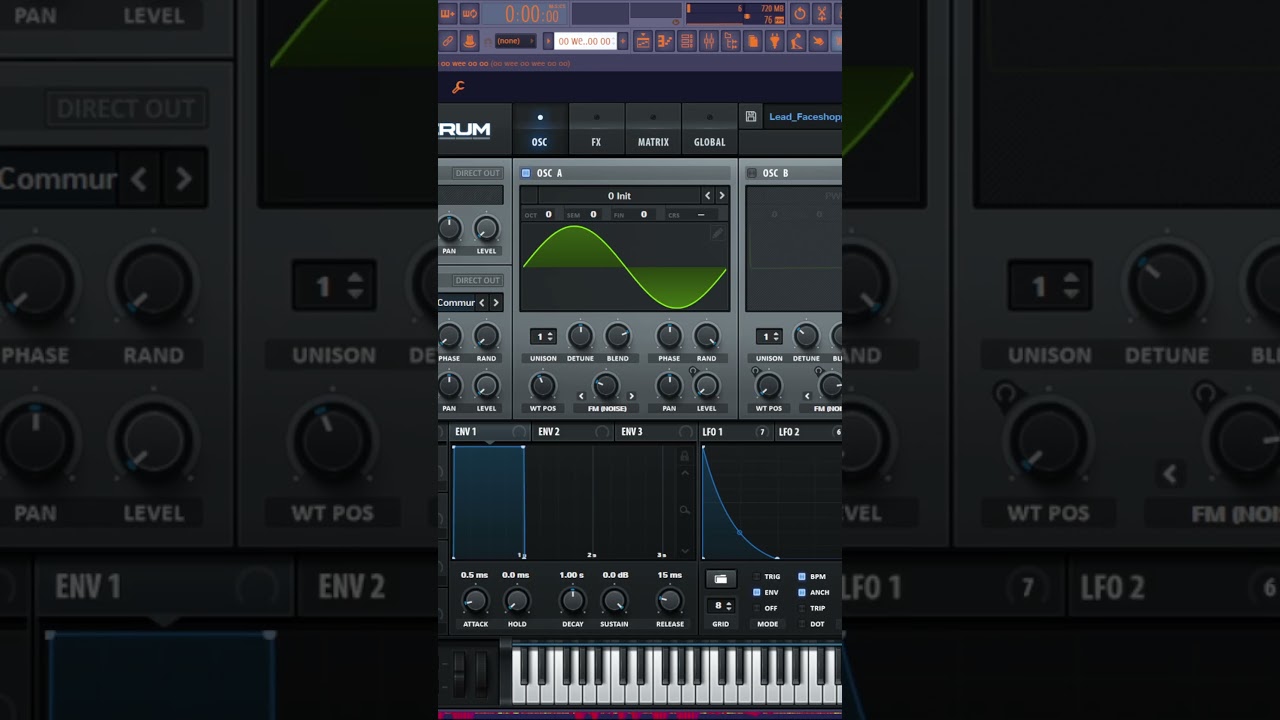This screenshot has width=1280, height=720.
Task: Click the ENV 1 RELEASE knob
Action: [669, 601]
